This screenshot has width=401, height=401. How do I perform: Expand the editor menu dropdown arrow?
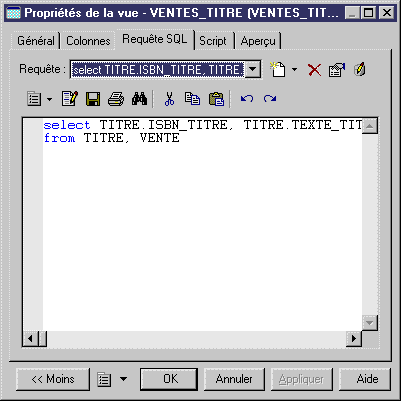(49, 99)
